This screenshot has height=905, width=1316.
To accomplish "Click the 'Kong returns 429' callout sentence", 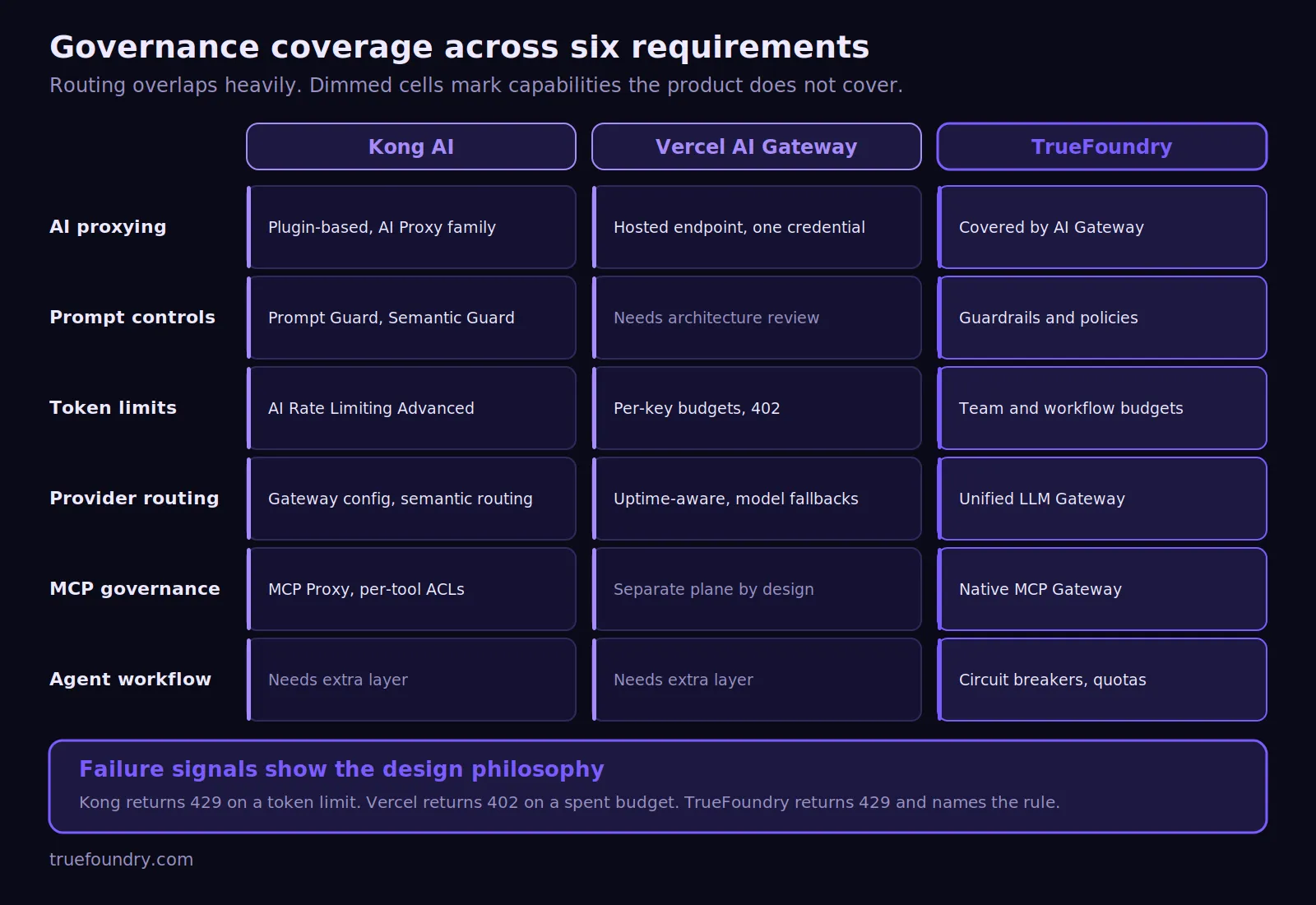I will 569,802.
